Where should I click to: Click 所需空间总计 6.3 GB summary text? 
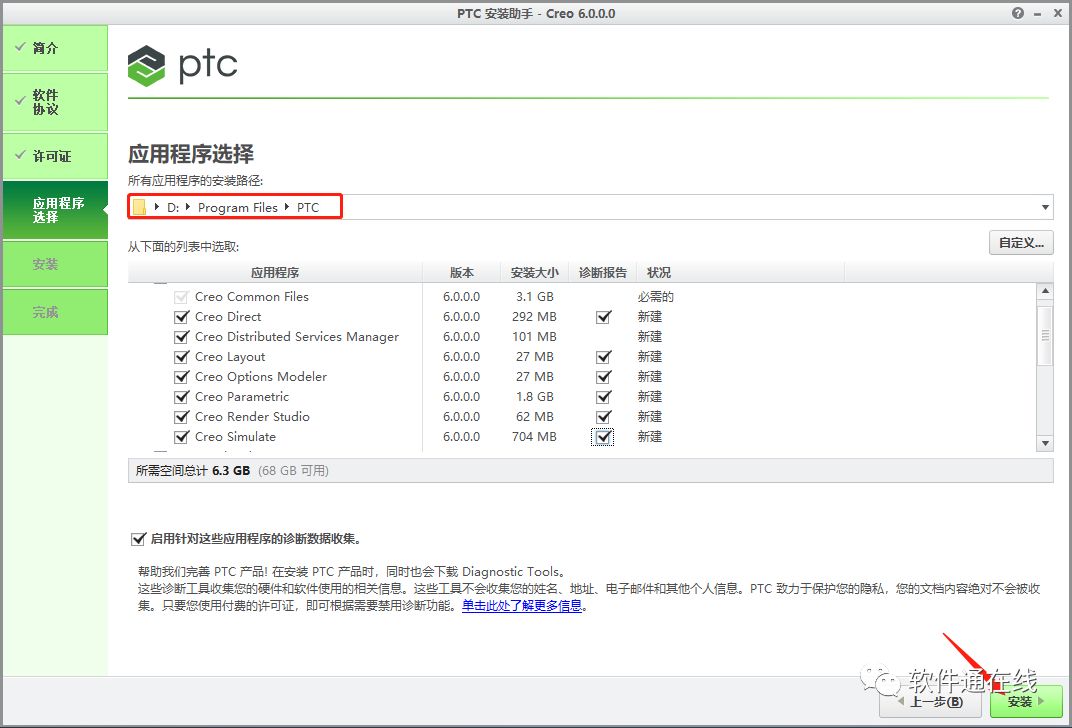(x=193, y=471)
